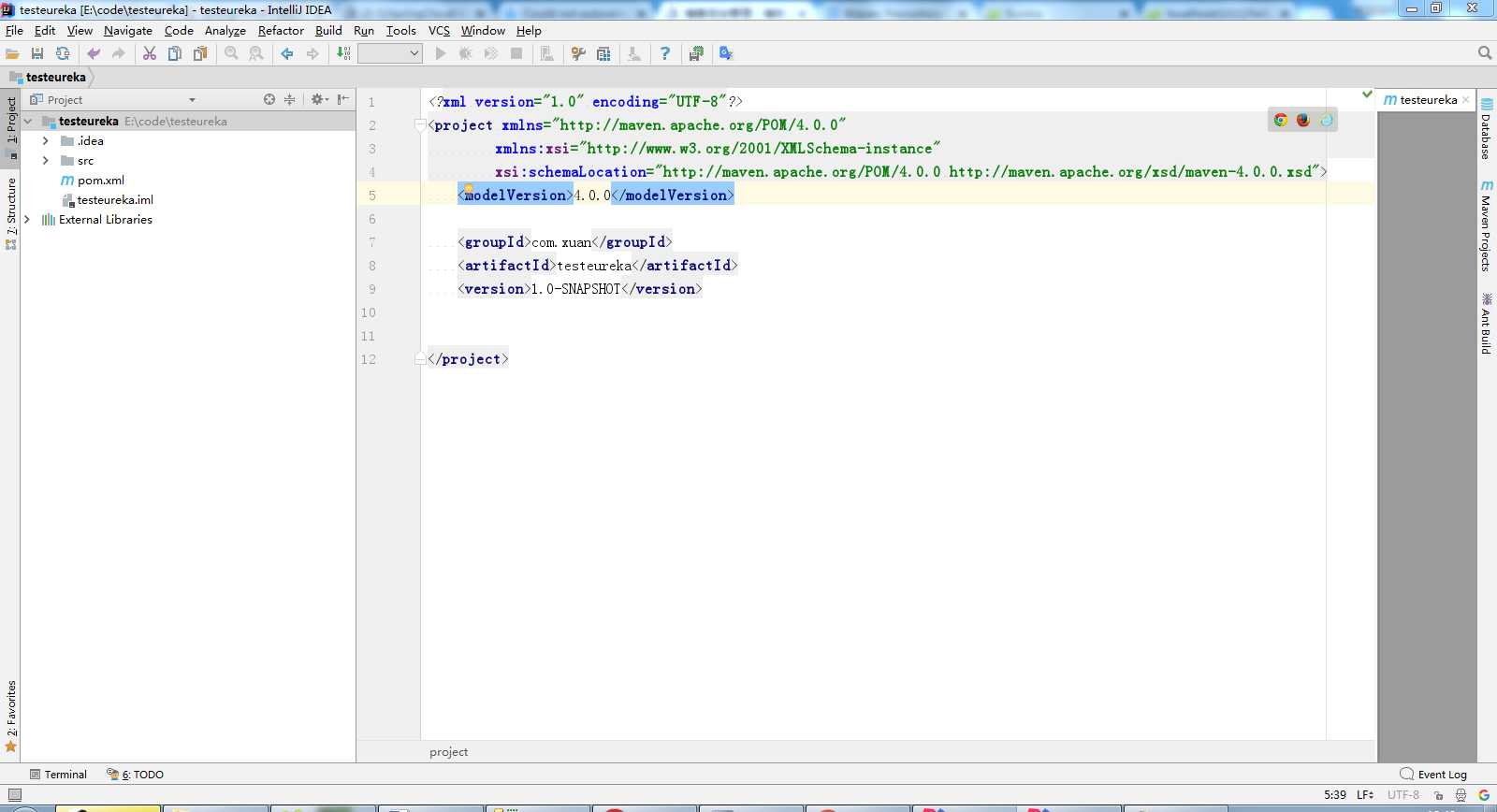This screenshot has height=812, width=1497.
Task: Click the Back navigation arrow
Action: 287,53
